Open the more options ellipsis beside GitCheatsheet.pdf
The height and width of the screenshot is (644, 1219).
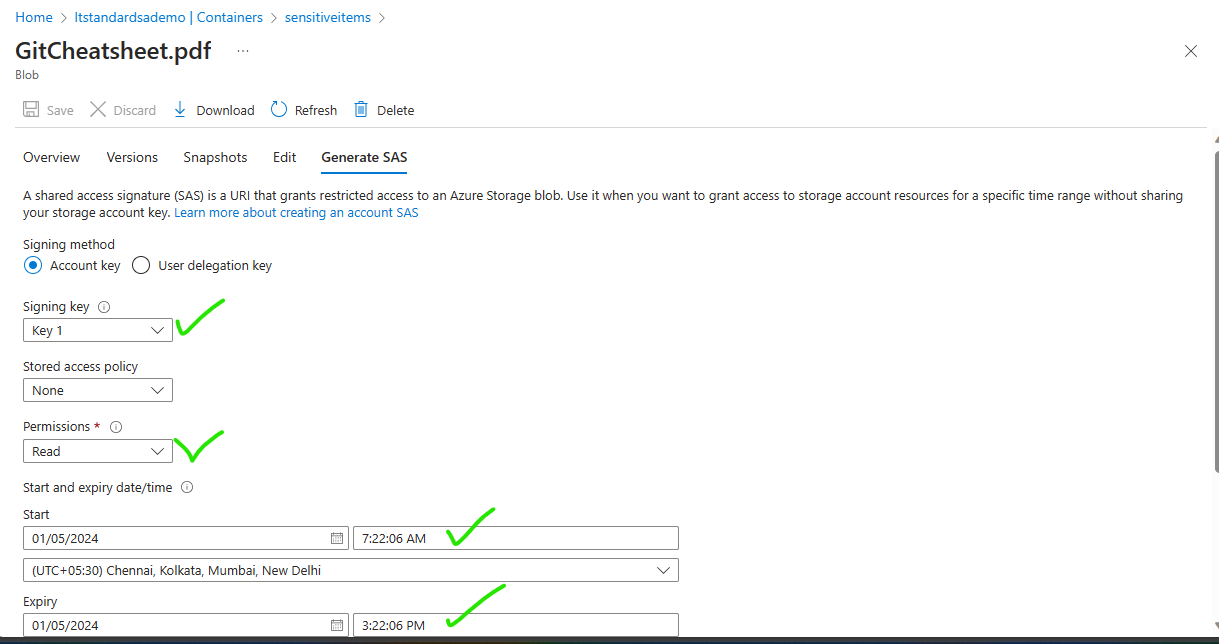(x=243, y=50)
